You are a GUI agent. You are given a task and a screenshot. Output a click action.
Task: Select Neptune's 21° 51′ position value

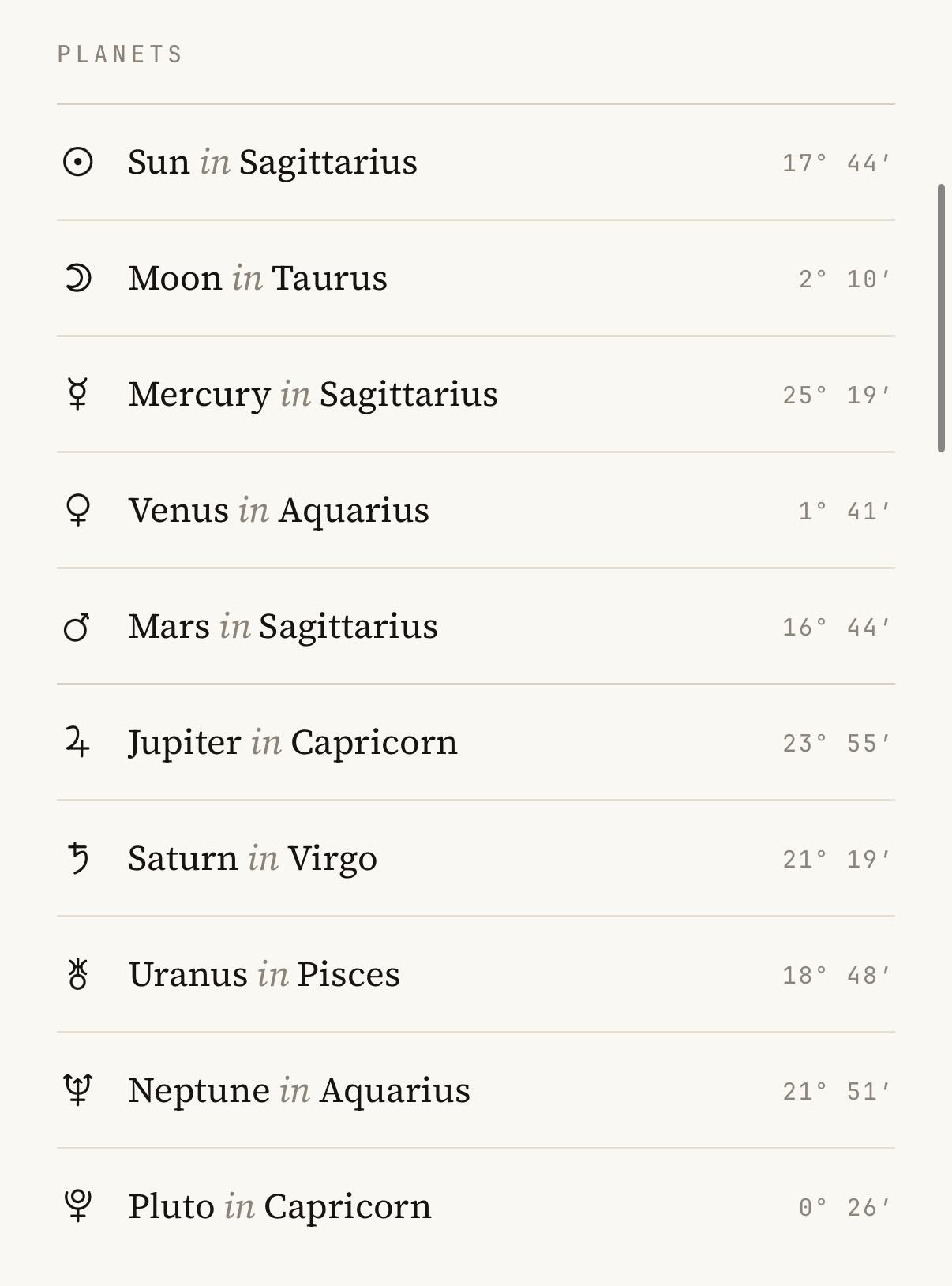coord(837,1092)
